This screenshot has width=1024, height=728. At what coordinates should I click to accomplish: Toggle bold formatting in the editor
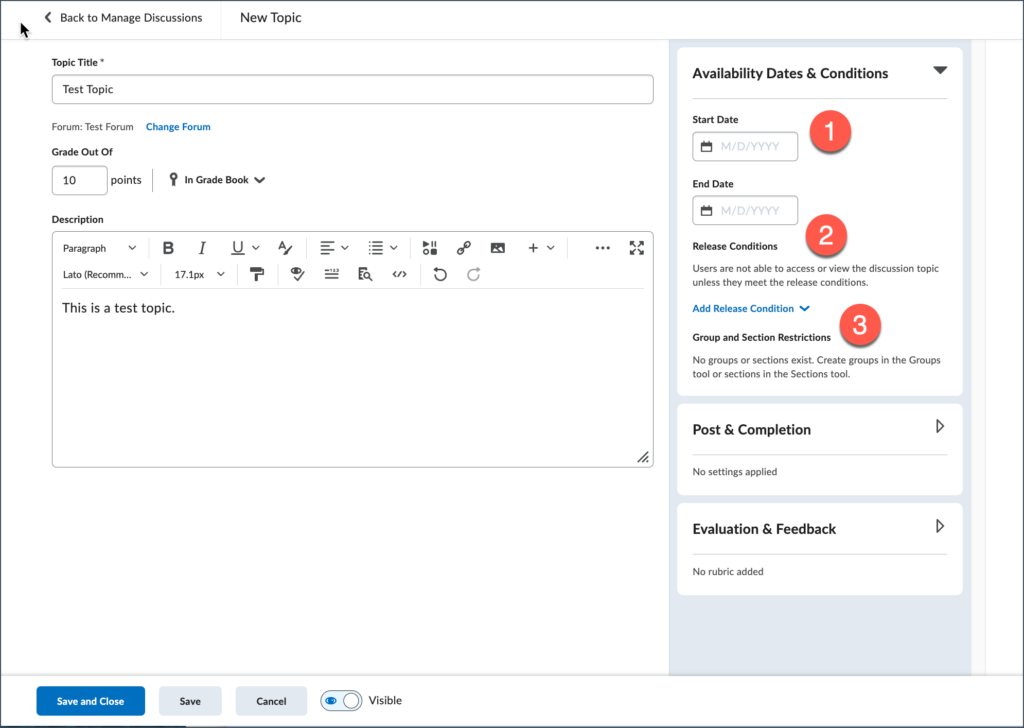[168, 247]
